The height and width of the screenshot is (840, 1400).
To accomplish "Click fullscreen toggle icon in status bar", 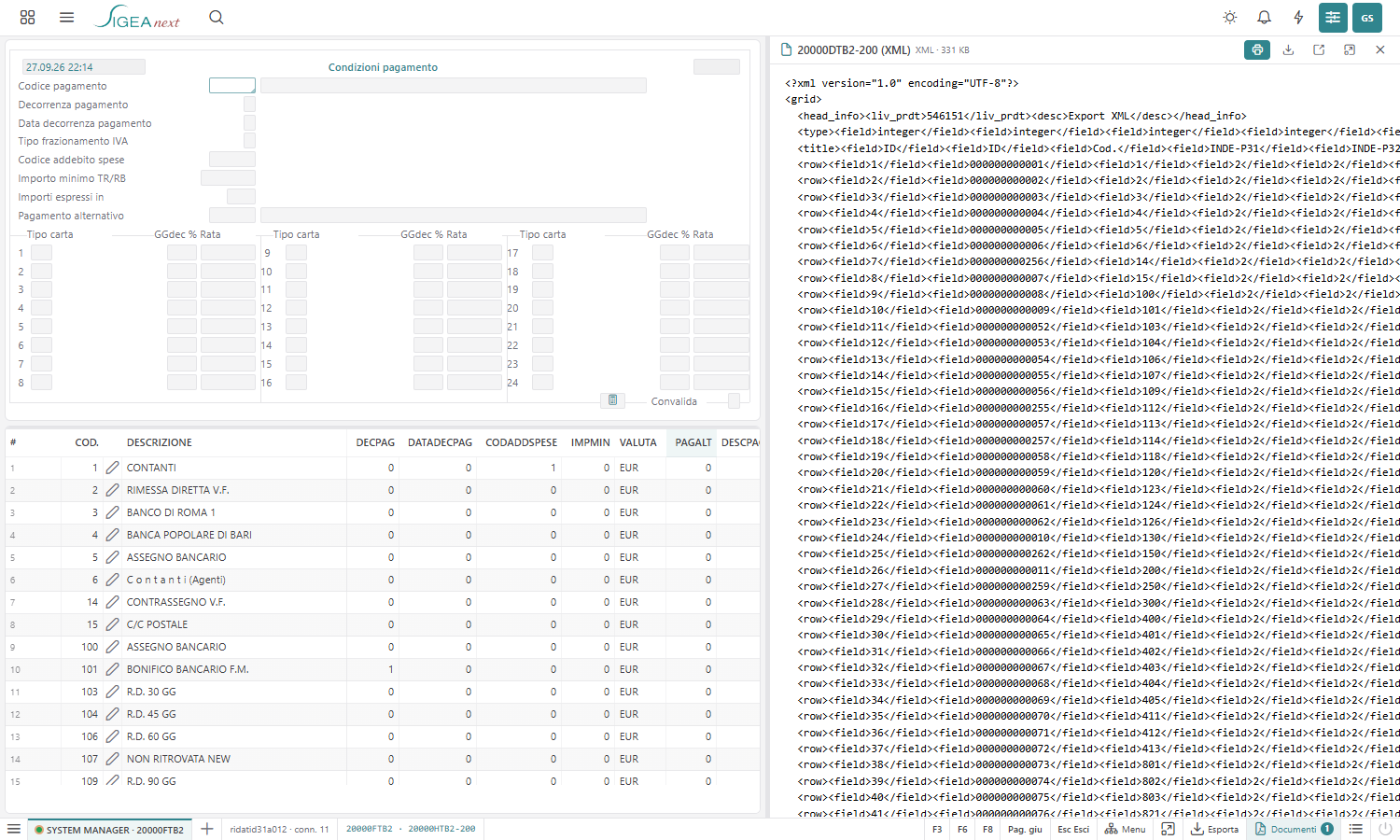I will 1168,829.
